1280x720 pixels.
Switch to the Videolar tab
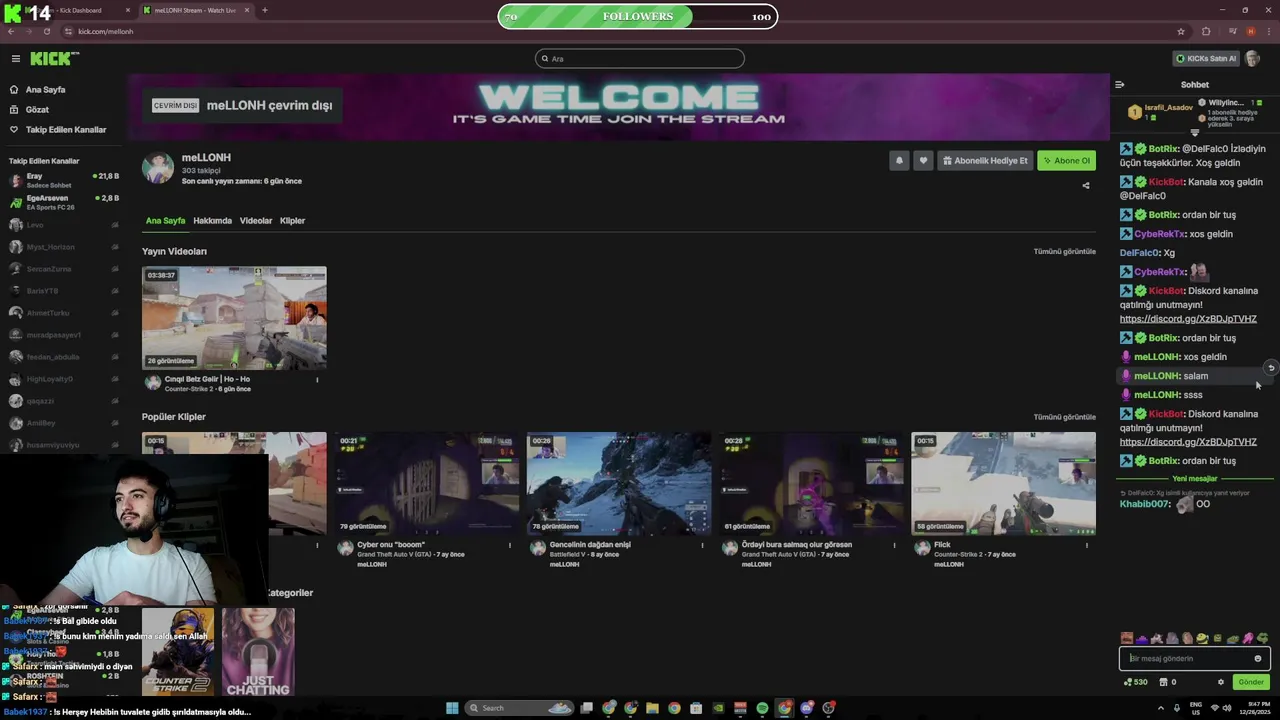[256, 220]
